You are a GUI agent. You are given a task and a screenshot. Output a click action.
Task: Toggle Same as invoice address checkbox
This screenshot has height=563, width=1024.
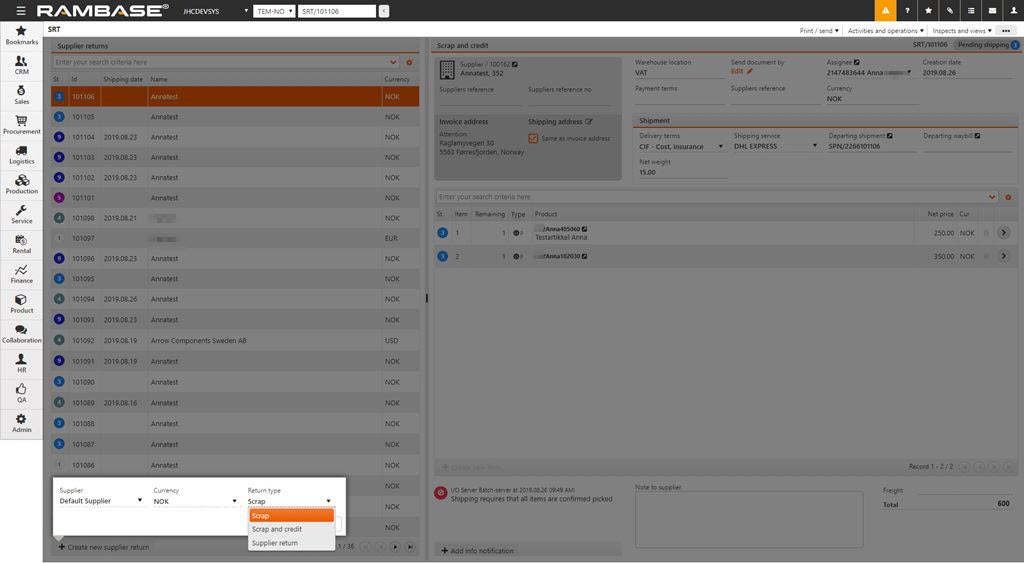pyautogui.click(x=533, y=139)
